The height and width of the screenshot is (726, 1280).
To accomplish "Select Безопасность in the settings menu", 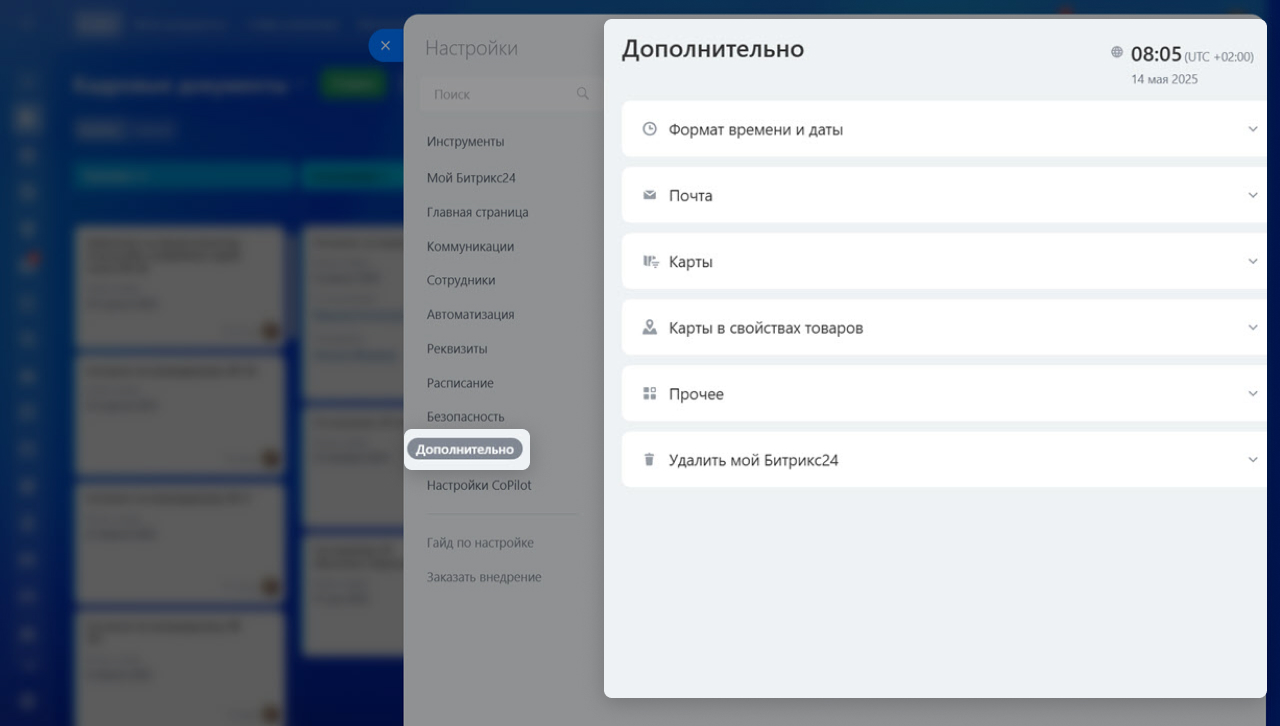I will (x=465, y=417).
